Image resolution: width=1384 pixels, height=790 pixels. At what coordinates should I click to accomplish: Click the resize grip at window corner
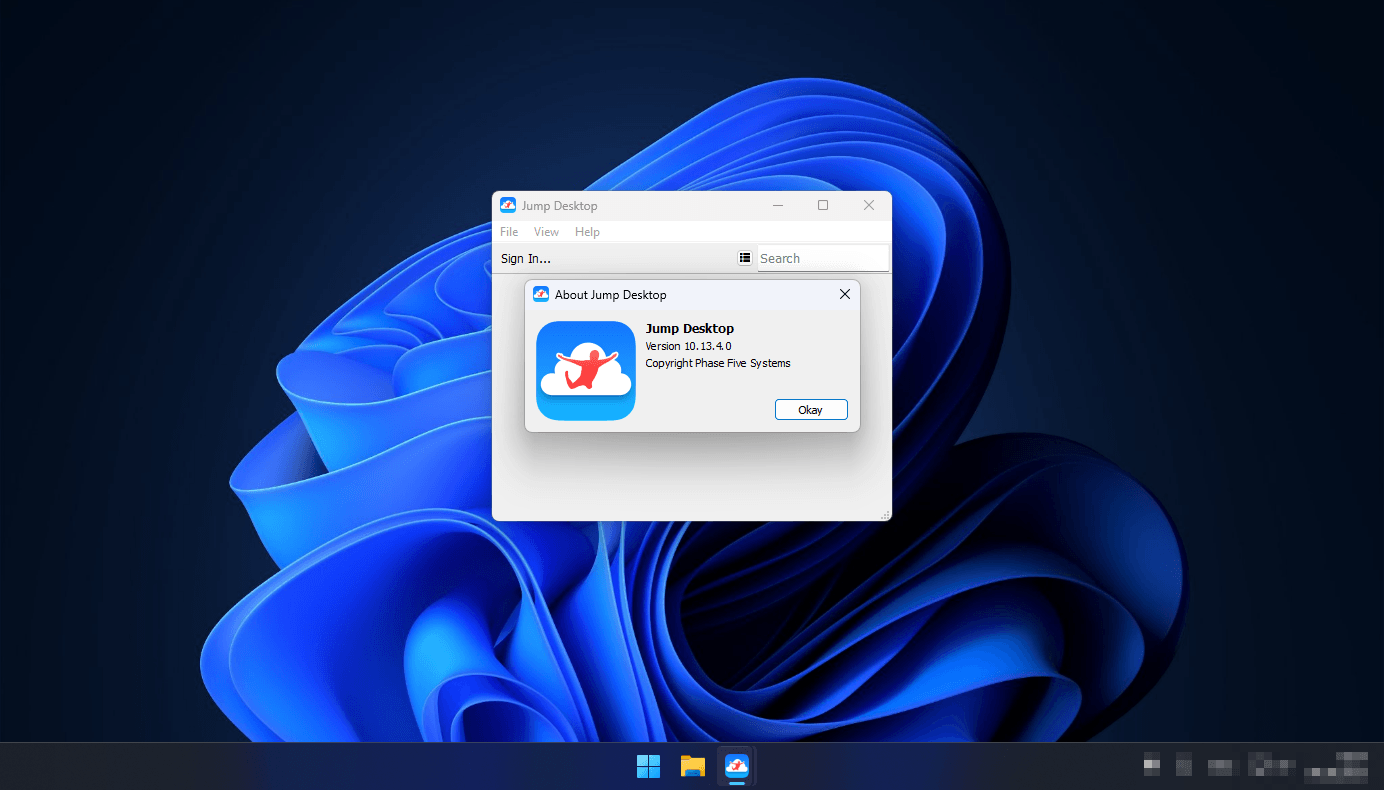point(885,515)
